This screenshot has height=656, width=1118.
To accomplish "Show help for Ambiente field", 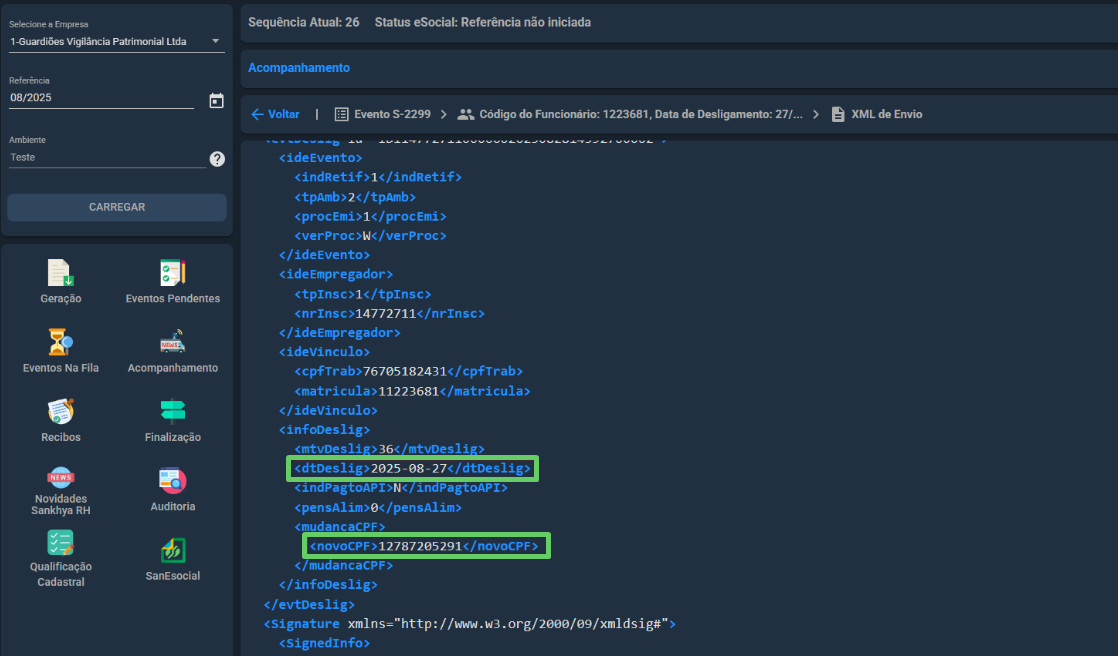I will [x=217, y=159].
